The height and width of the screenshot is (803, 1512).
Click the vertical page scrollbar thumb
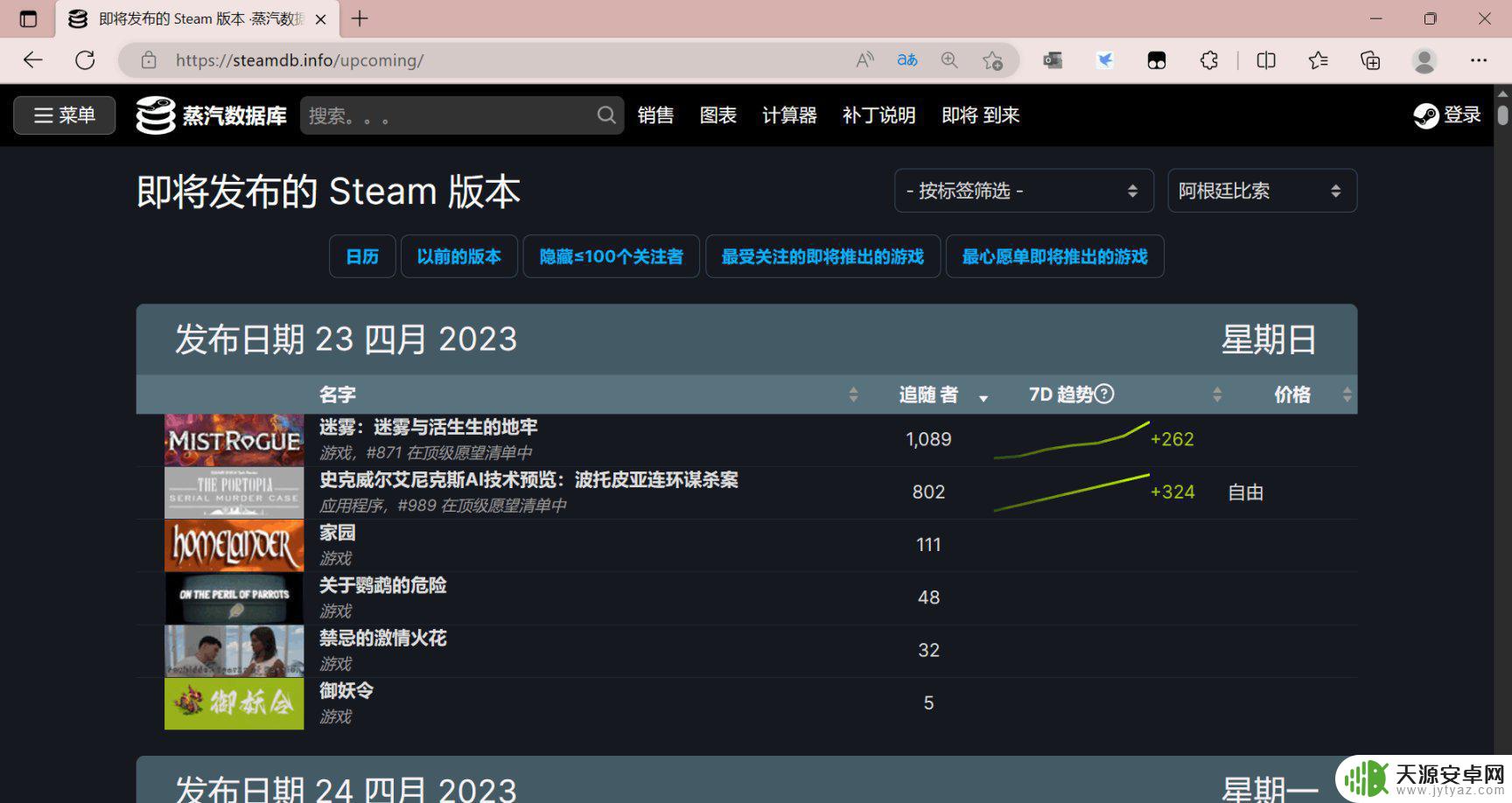[x=1502, y=115]
